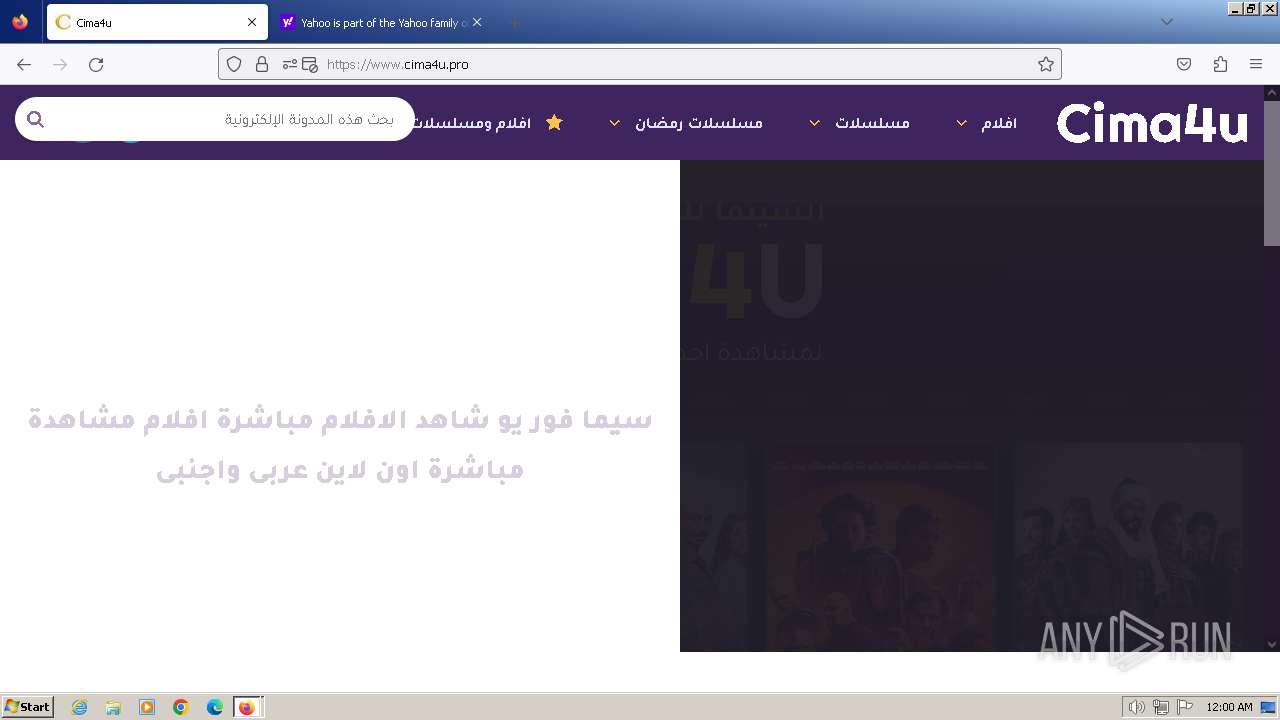Switch to the Cima4u tab

[x=157, y=22]
